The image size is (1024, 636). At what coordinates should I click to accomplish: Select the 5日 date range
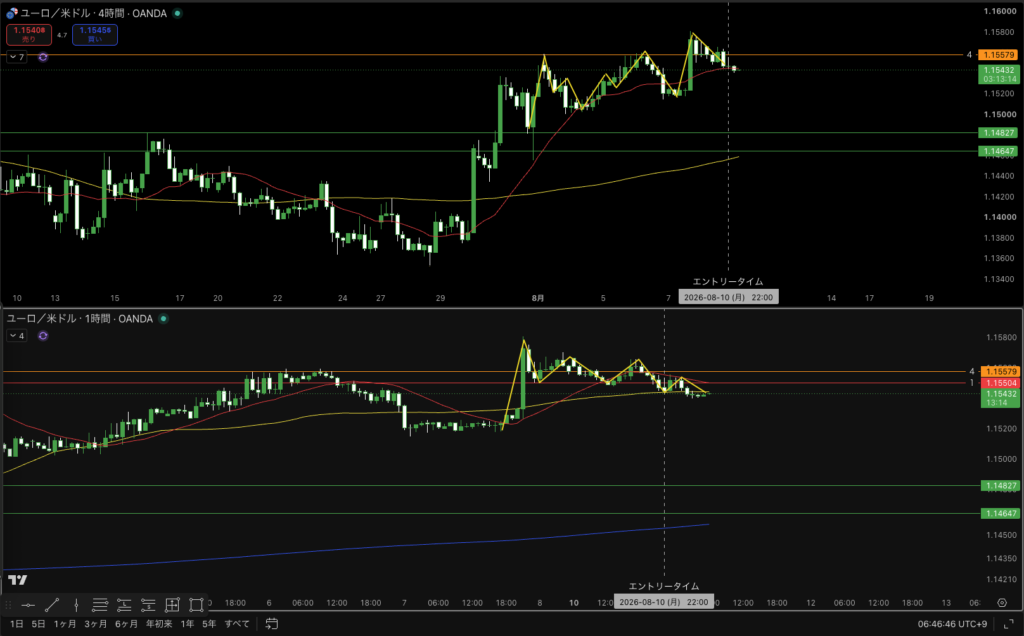click(x=39, y=624)
